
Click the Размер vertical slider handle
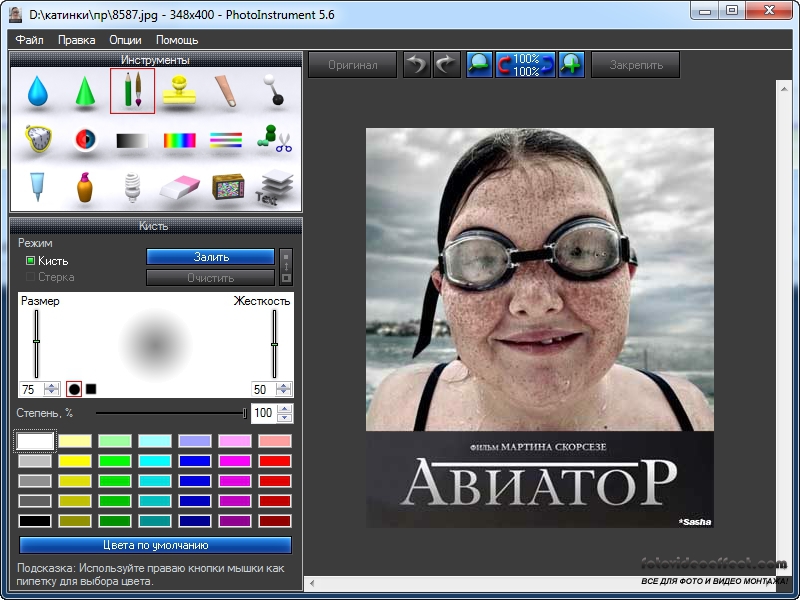tap(36, 341)
